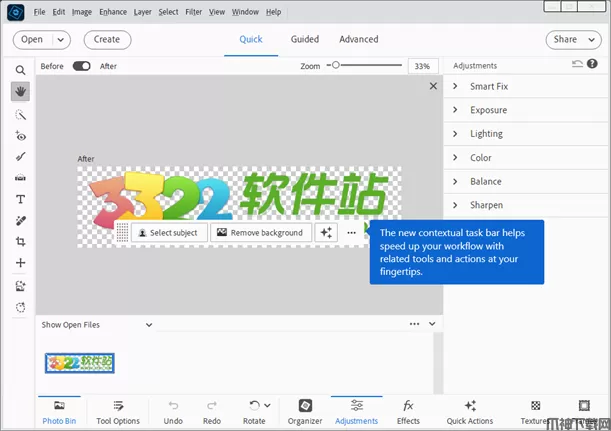Open Tool Options panel

tap(118, 412)
